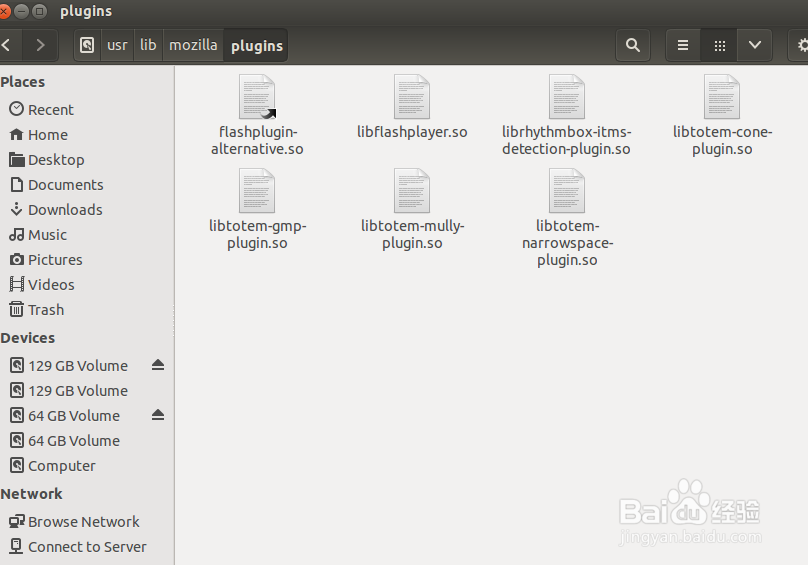This screenshot has width=808, height=565.
Task: Navigate to lib in path bar
Action: (148, 45)
